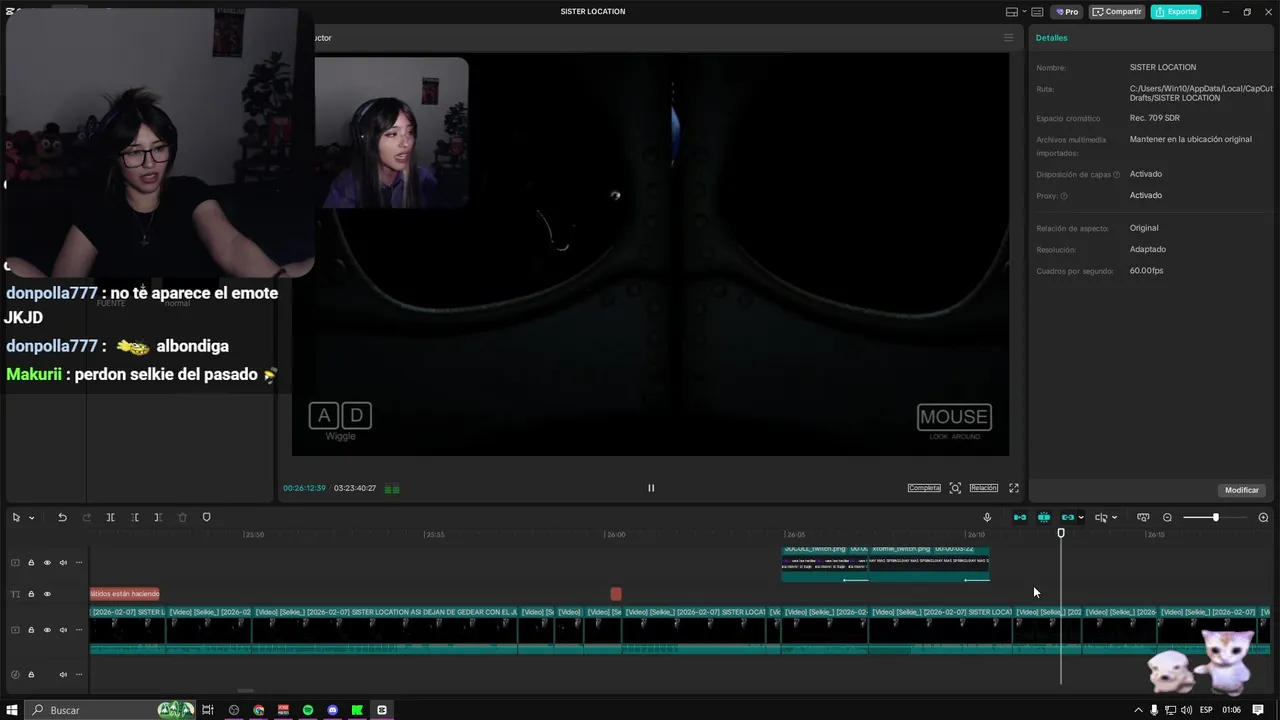Hide the text track
This screenshot has height=720, width=1280.
tap(47, 594)
